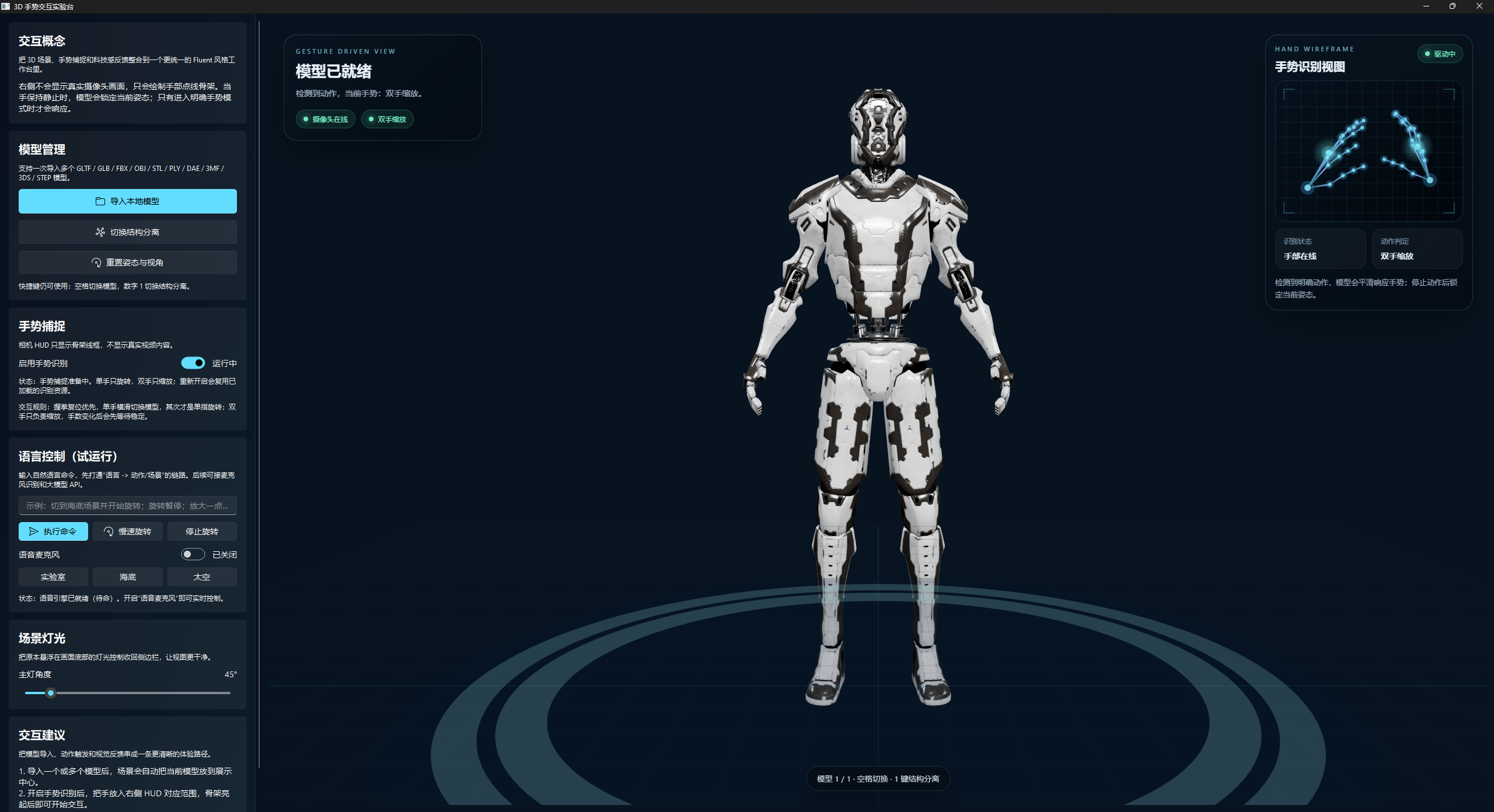Click the 45° light angle value
1494x812 pixels.
click(x=231, y=674)
